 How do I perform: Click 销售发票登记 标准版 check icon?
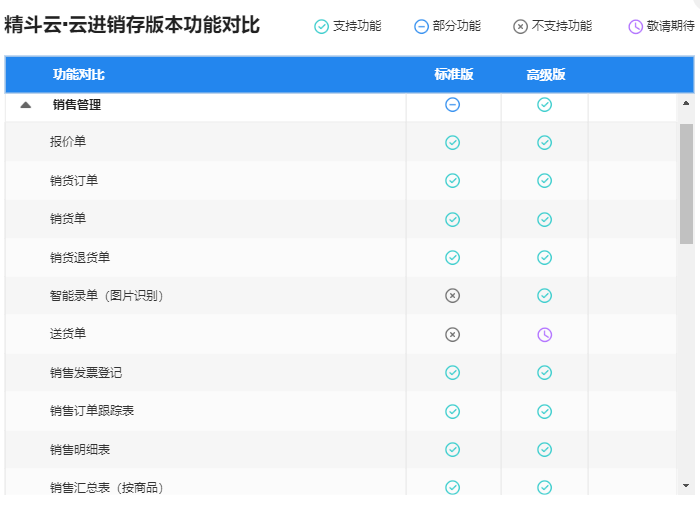[452, 372]
